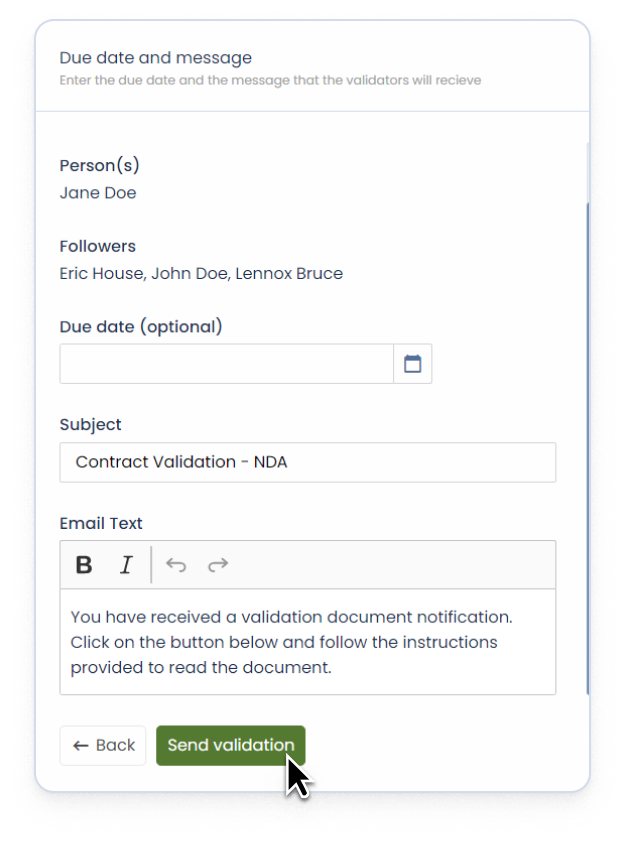Click the Person(s) label
This screenshot has width=625, height=848.
point(100,165)
